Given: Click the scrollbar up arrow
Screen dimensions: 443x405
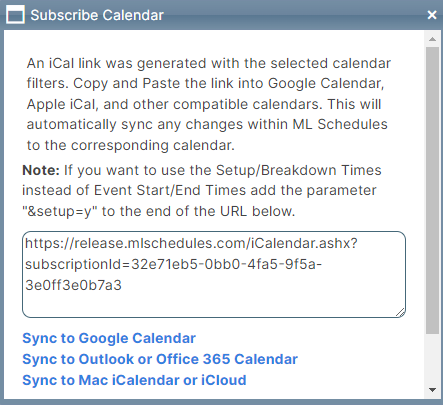Looking at the screenshot, I should click(433, 39).
